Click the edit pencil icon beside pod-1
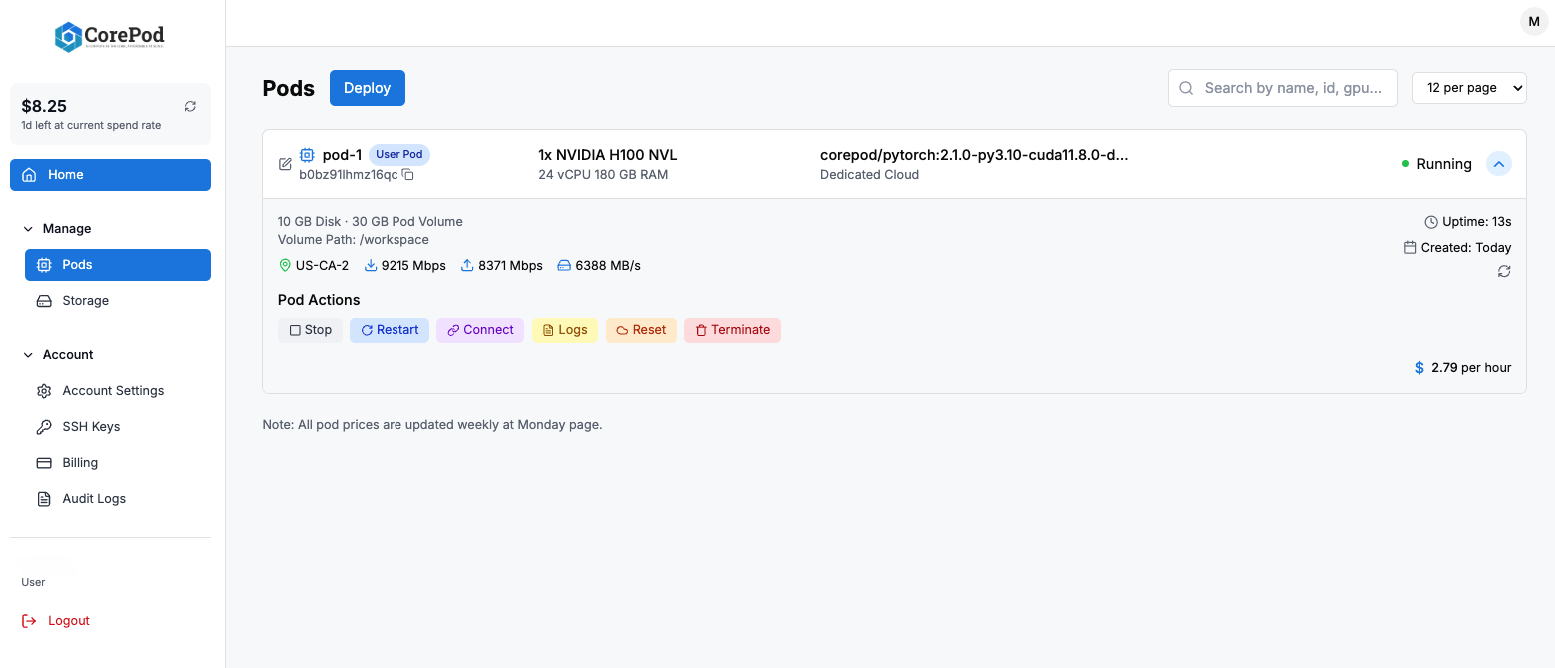This screenshot has height=668, width=1555. [x=285, y=164]
